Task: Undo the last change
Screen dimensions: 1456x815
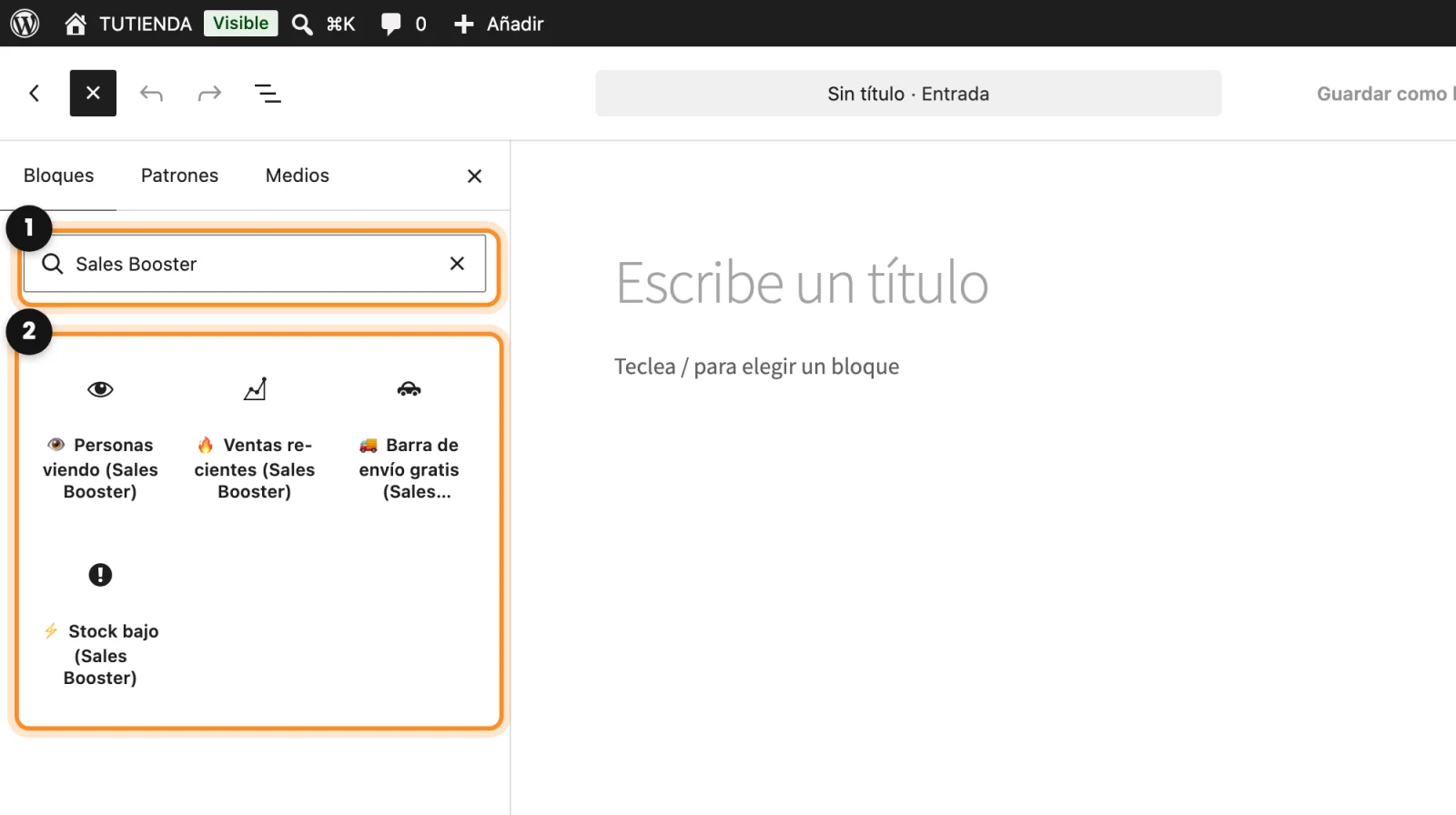Action: coord(151,93)
